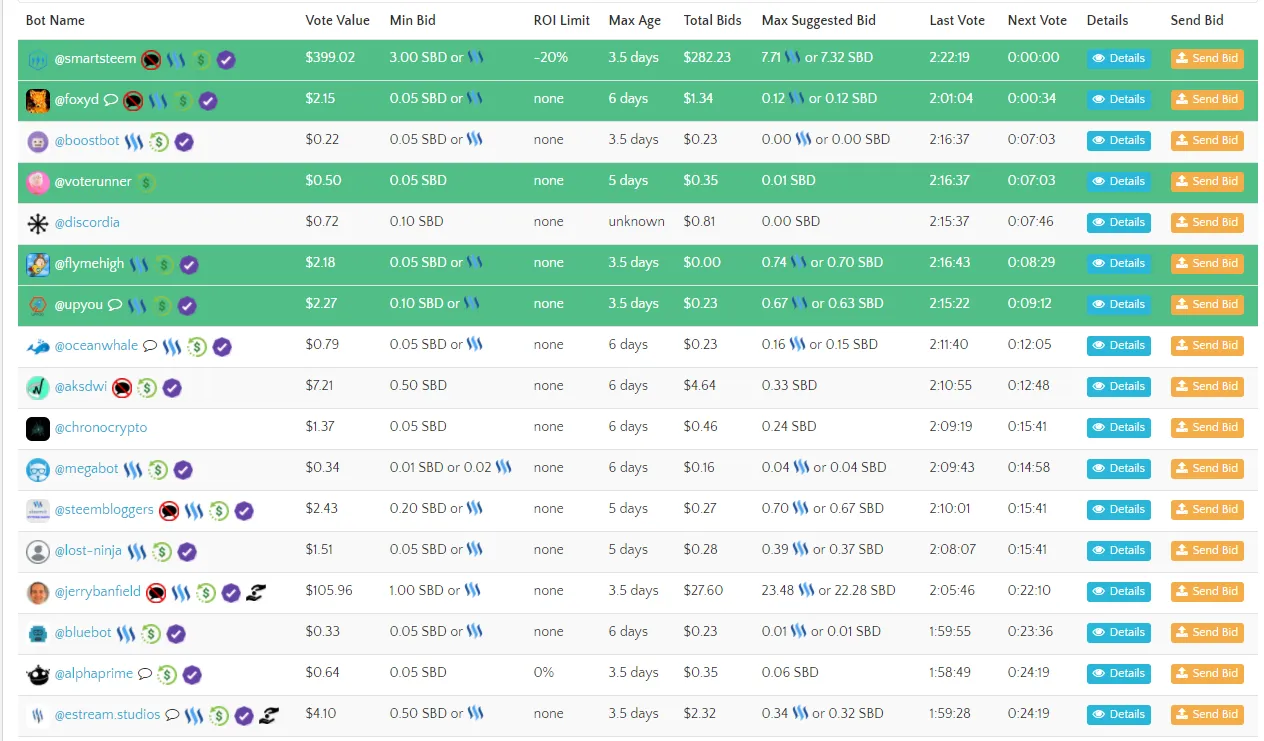Click the dollar refund icon next to @alphaprime
The height and width of the screenshot is (741, 1264).
167,674
